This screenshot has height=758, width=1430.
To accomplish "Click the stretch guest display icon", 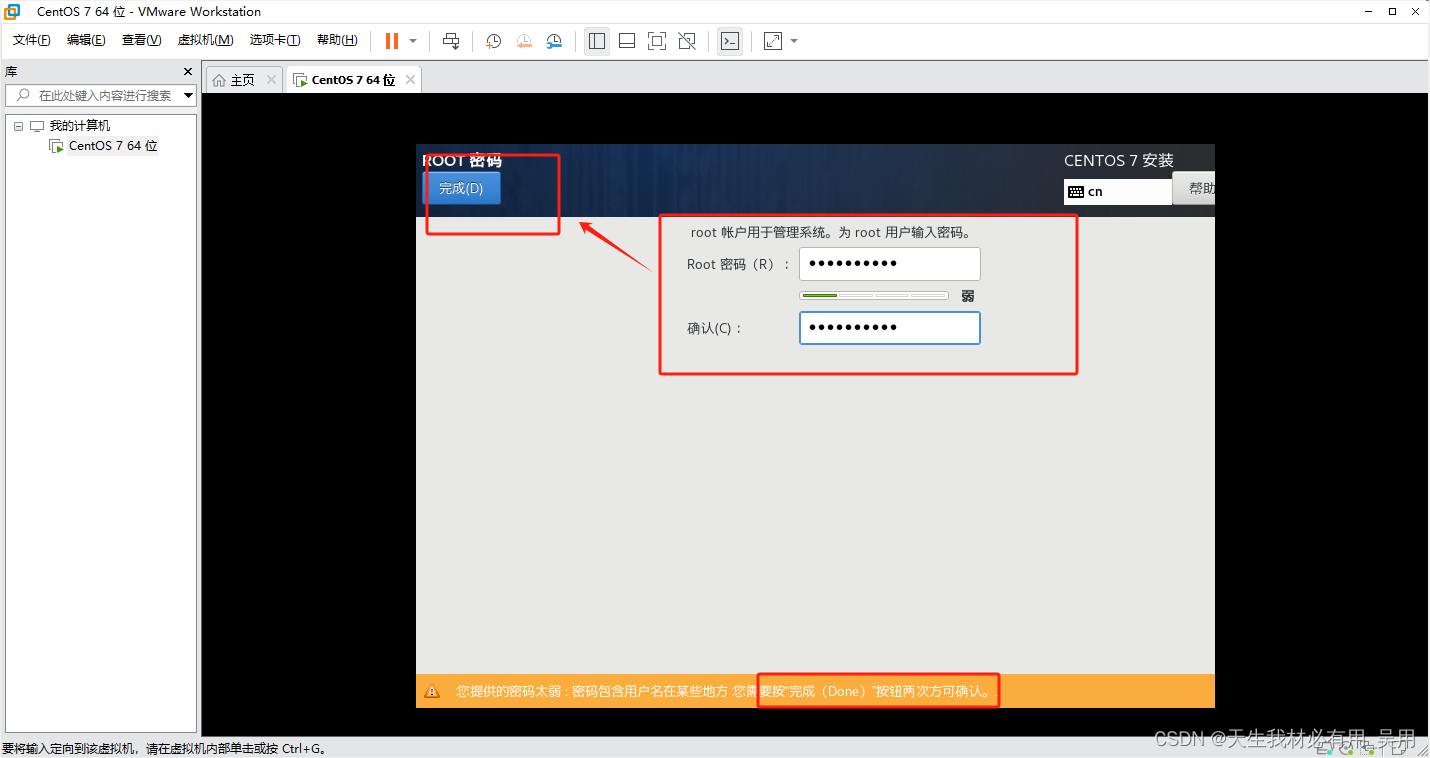I will 773,41.
